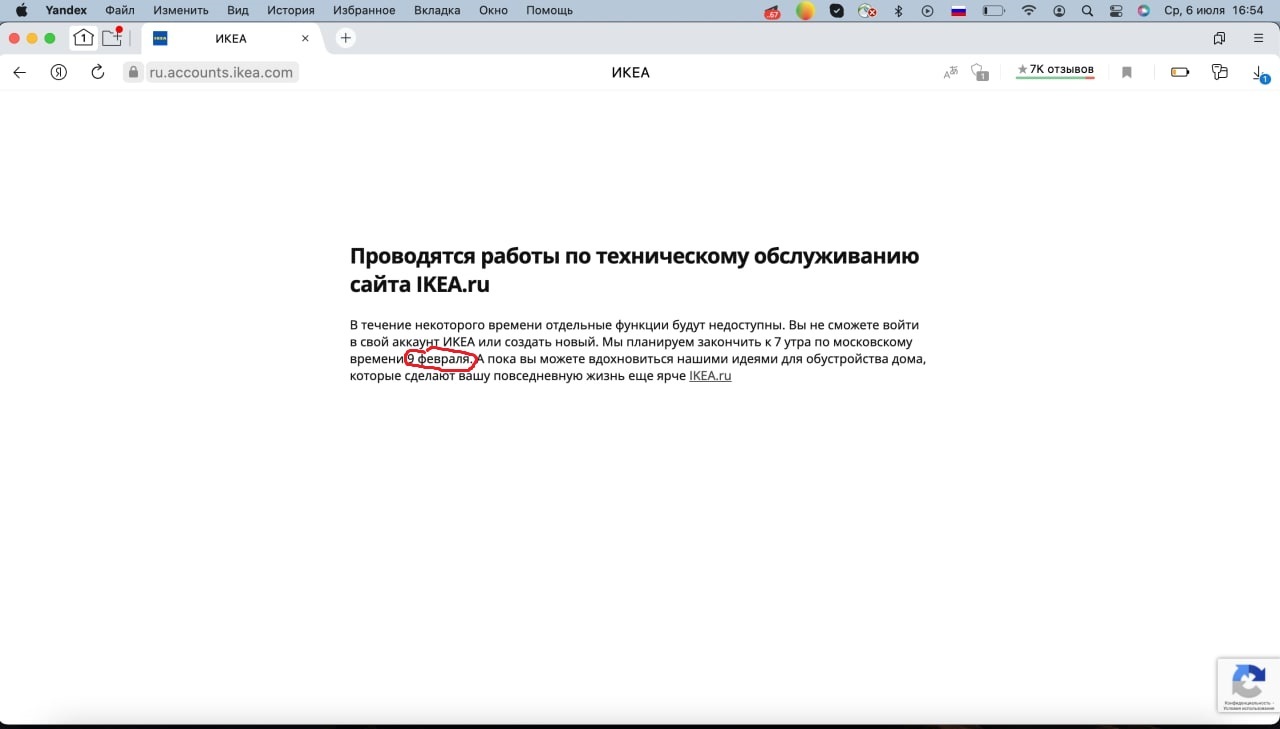Close the ИКЕА tab
Image resolution: width=1280 pixels, height=729 pixels.
(x=306, y=39)
